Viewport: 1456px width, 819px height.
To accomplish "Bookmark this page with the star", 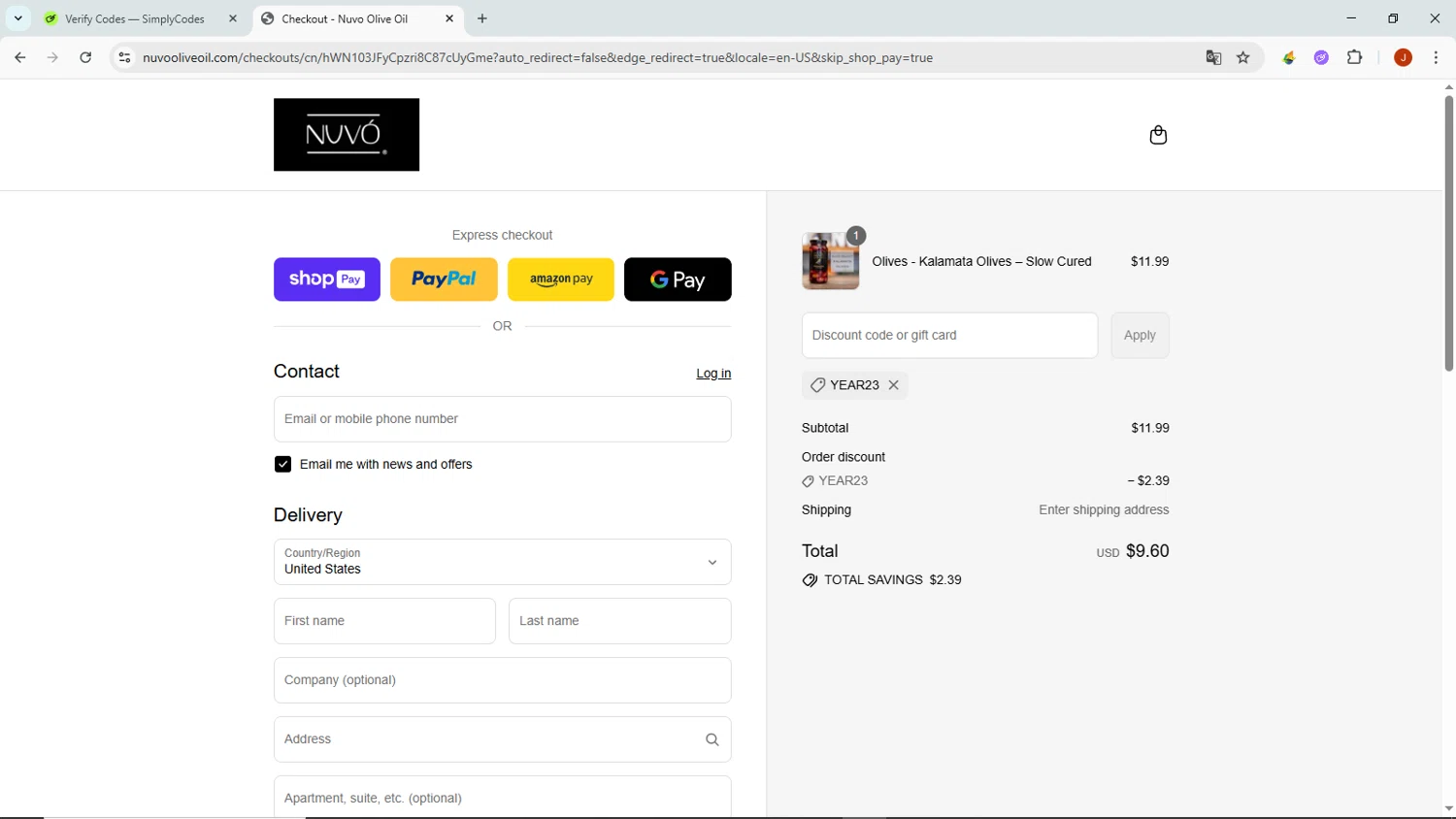I will click(1243, 57).
